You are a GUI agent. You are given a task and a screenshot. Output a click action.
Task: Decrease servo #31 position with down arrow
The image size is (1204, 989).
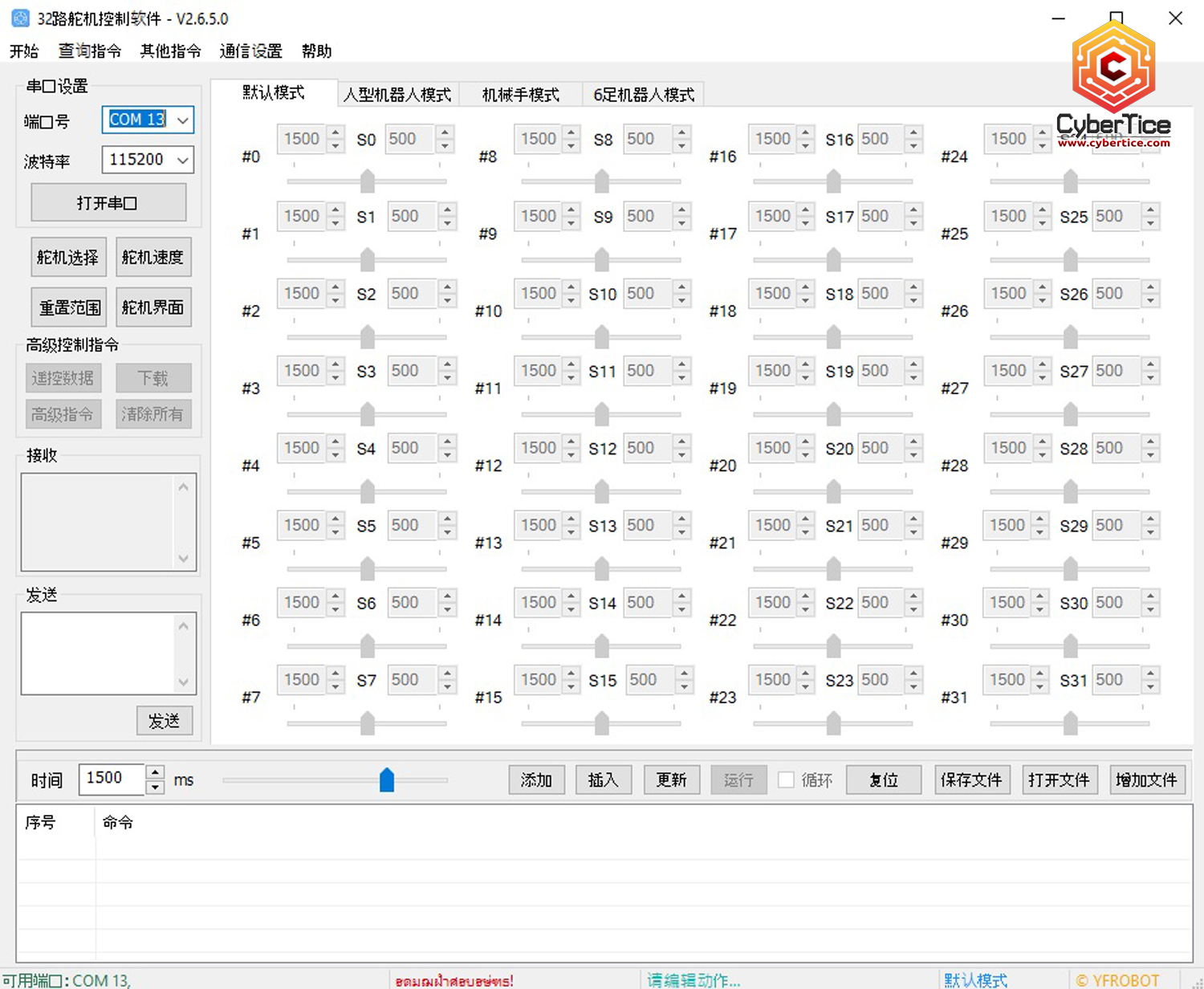[1039, 686]
